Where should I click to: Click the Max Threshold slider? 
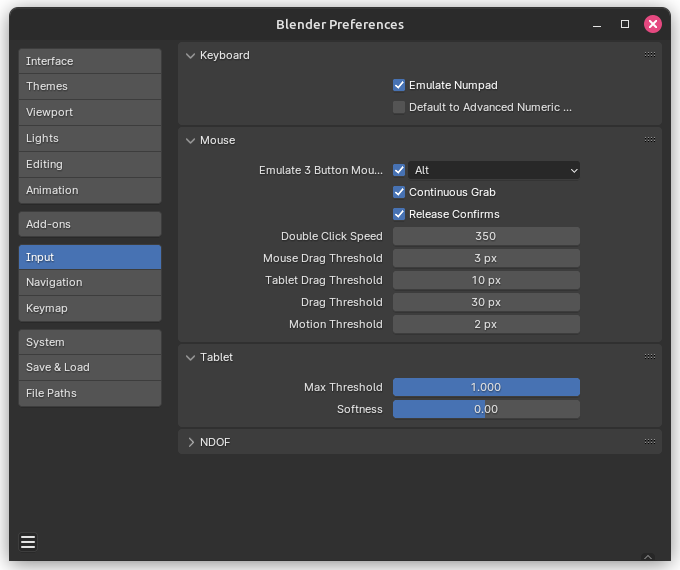486,387
